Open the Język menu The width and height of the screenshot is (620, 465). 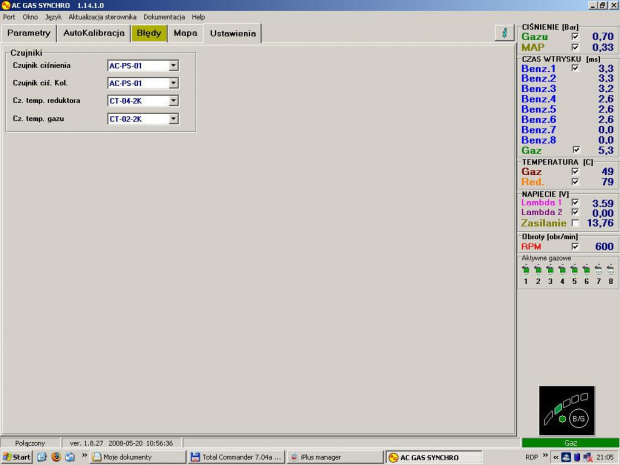point(53,17)
